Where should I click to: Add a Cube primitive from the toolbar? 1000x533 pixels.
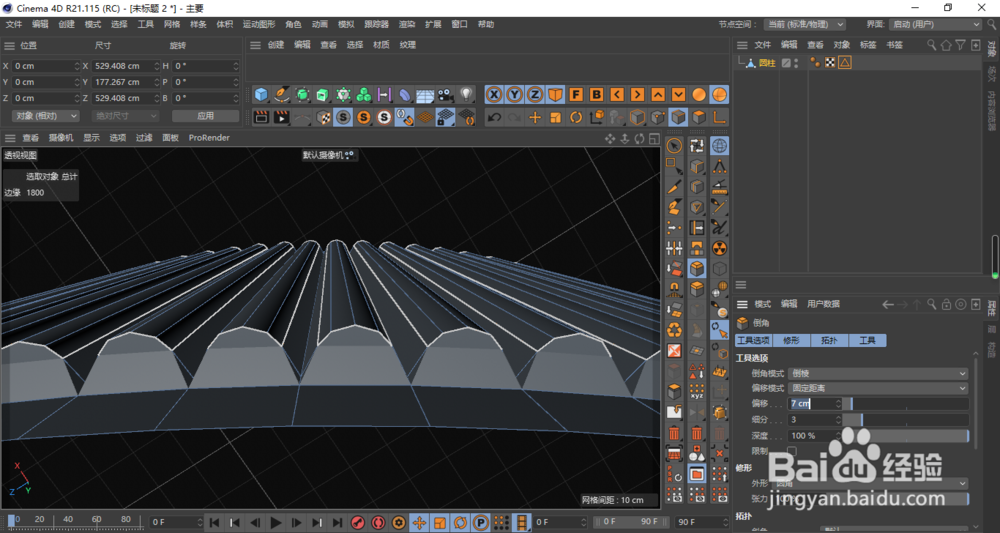[x=261, y=95]
